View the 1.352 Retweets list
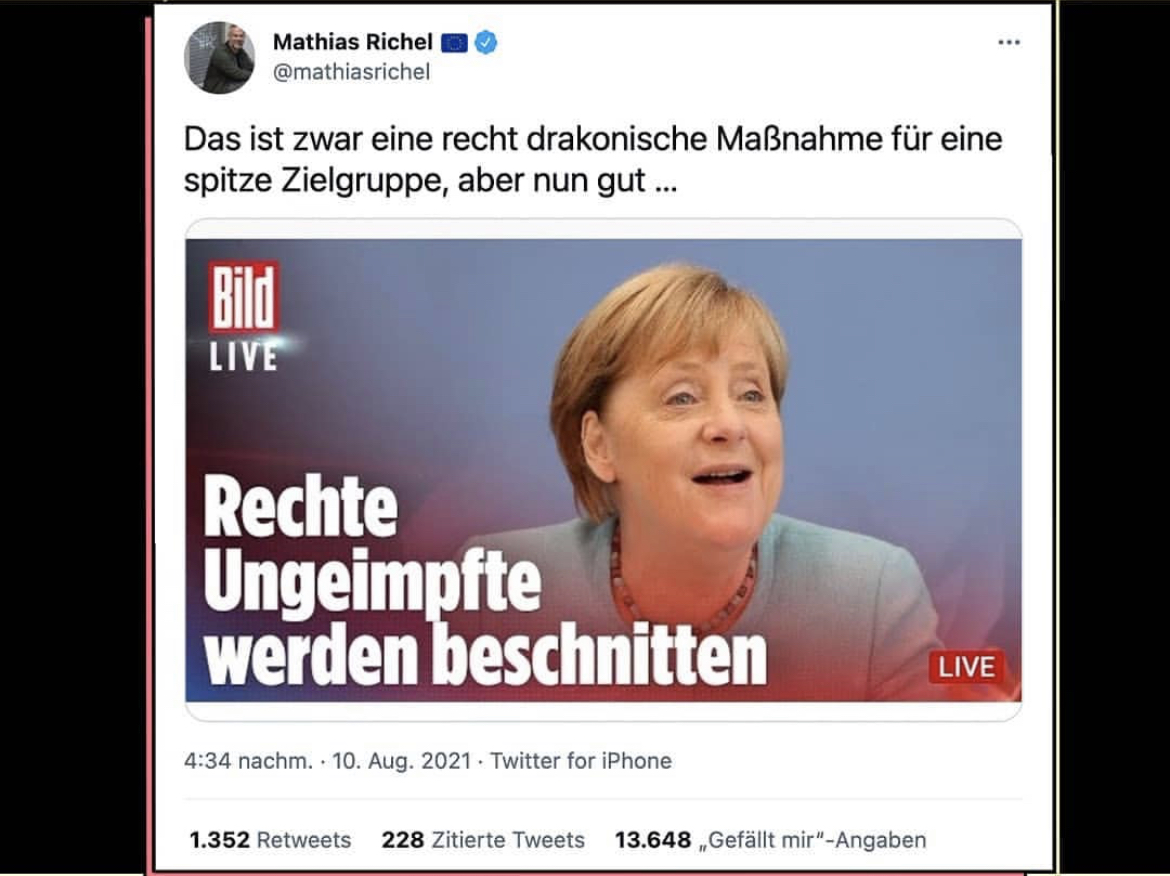Viewport: 1170px width, 876px height. [x=270, y=840]
